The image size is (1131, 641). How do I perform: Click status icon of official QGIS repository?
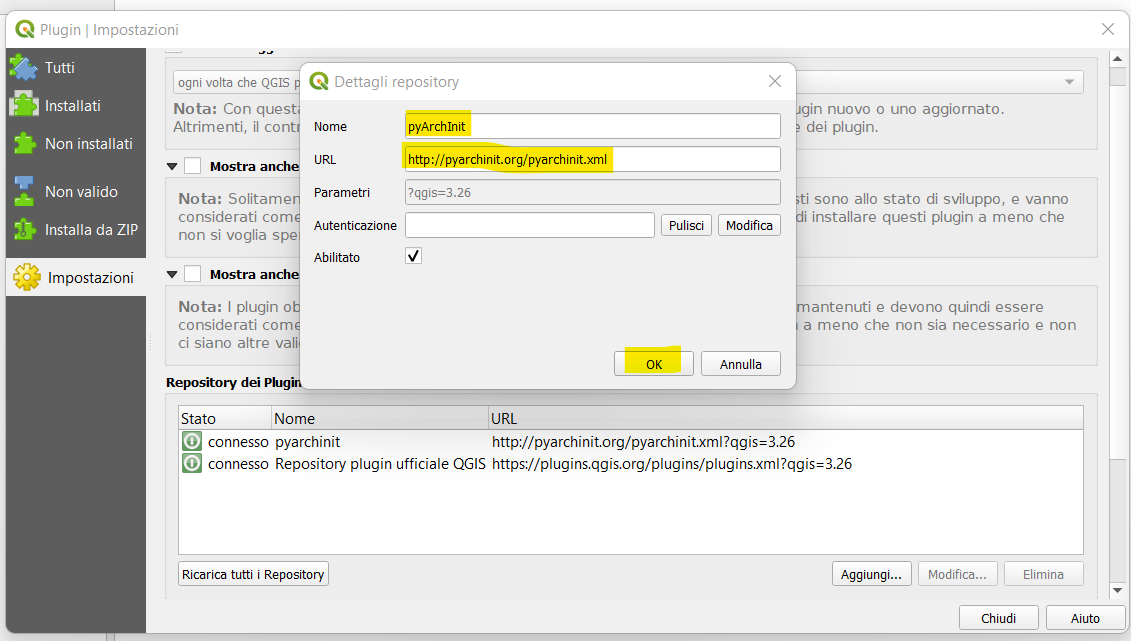coord(191,463)
